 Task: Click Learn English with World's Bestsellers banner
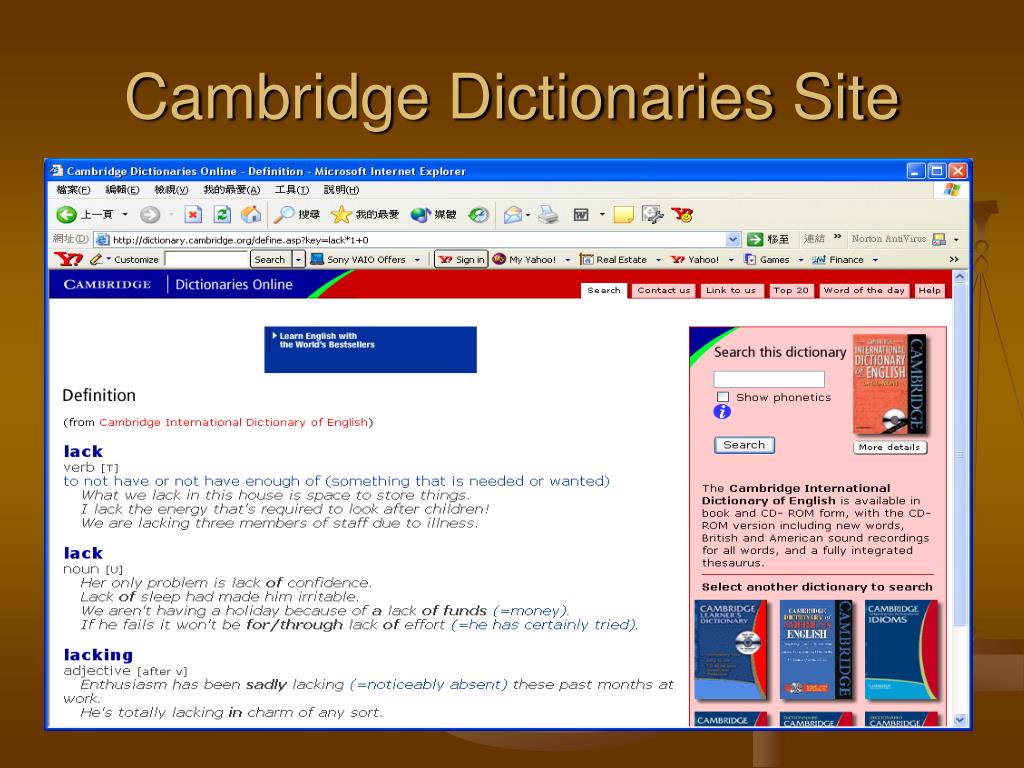point(370,349)
